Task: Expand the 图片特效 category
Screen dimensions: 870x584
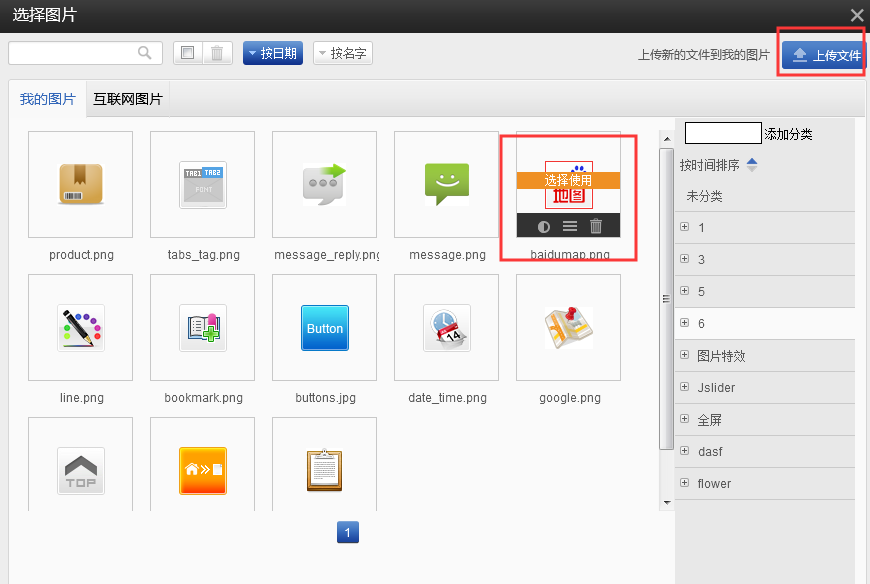Action: pyautogui.click(x=685, y=355)
